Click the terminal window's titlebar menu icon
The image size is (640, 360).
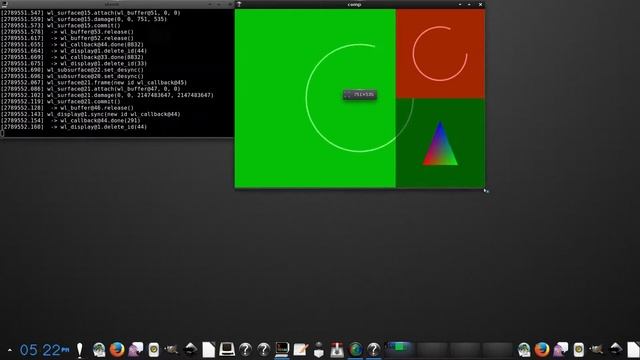(x=4, y=4)
